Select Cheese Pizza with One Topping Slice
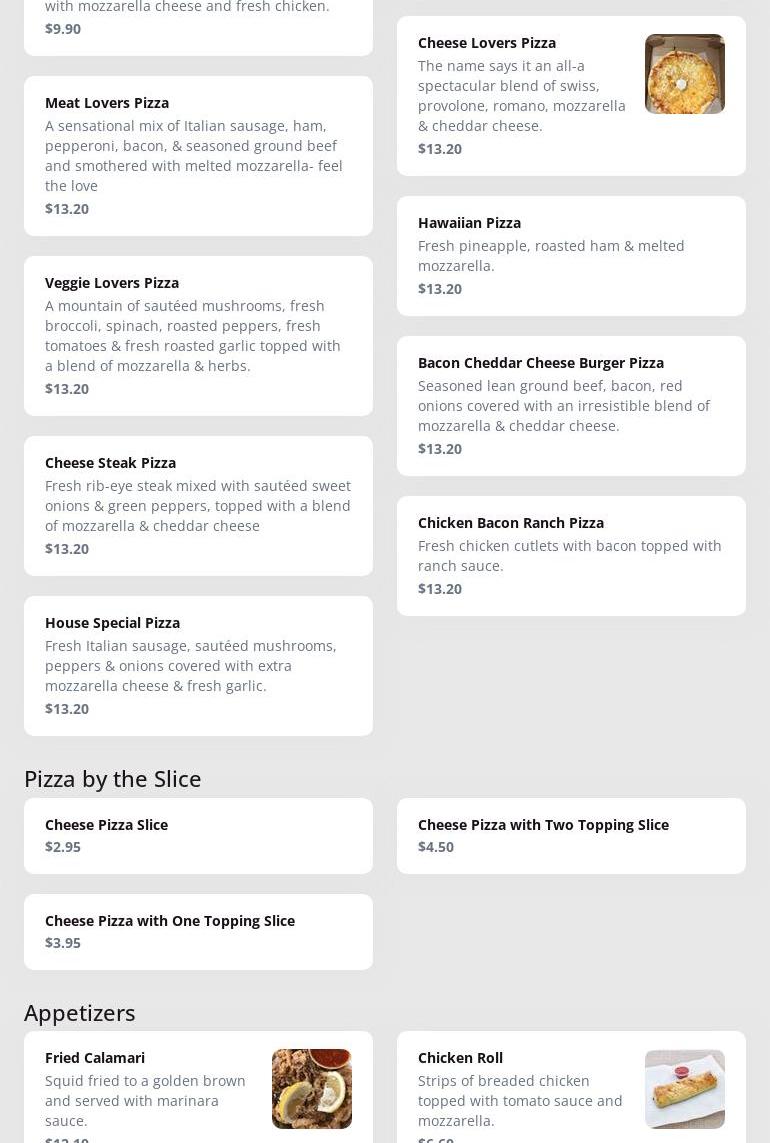The height and width of the screenshot is (1143, 770). pos(198,932)
